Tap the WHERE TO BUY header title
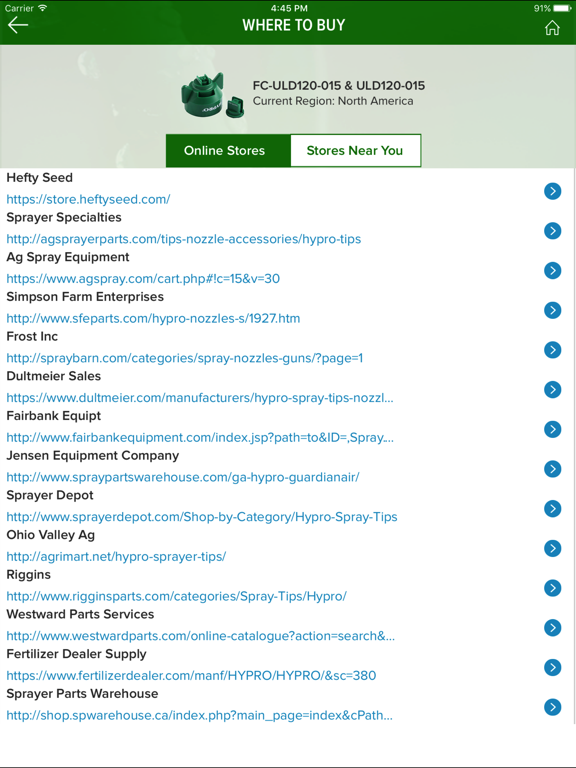The image size is (576, 768). point(293,25)
